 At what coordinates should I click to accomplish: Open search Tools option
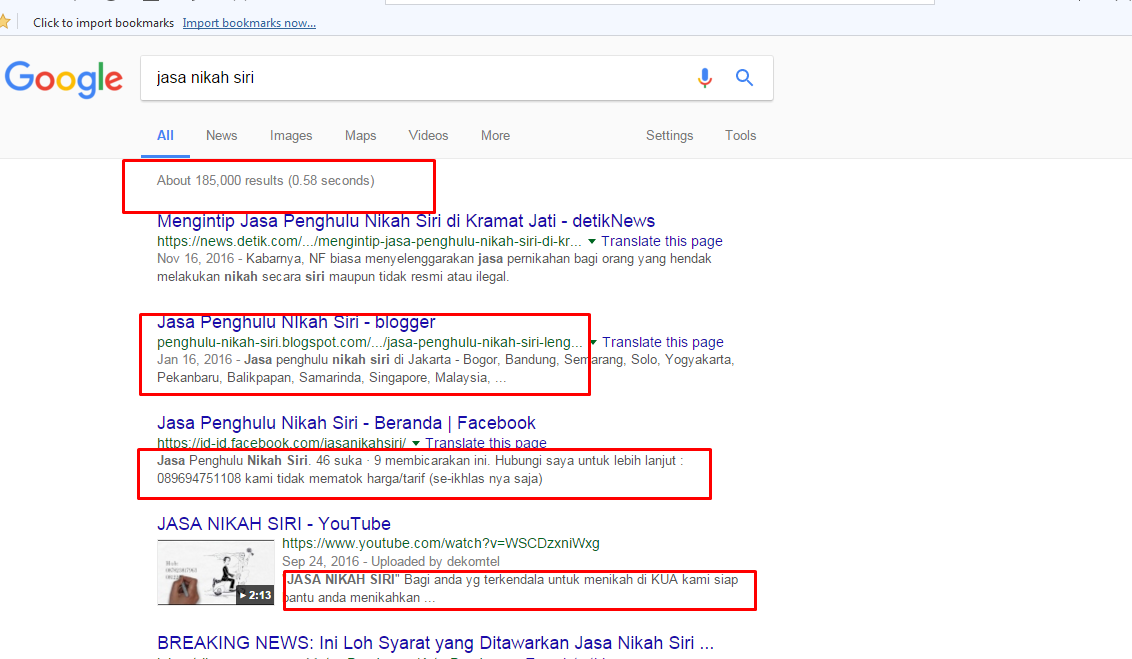(x=741, y=136)
